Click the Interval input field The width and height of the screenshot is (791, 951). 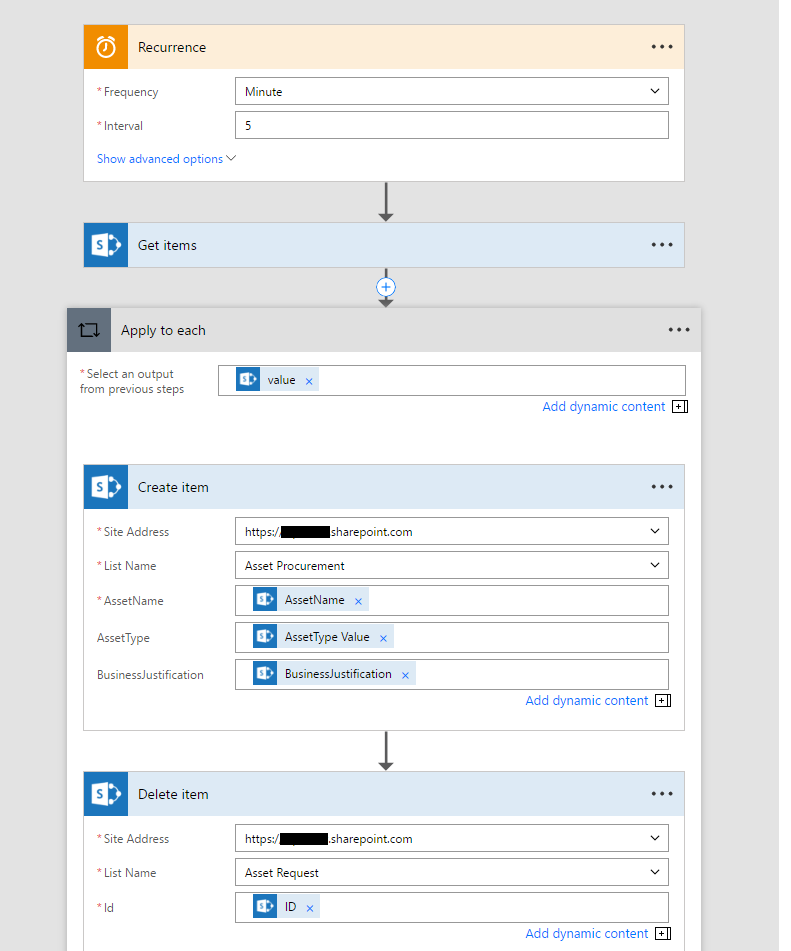coord(450,124)
